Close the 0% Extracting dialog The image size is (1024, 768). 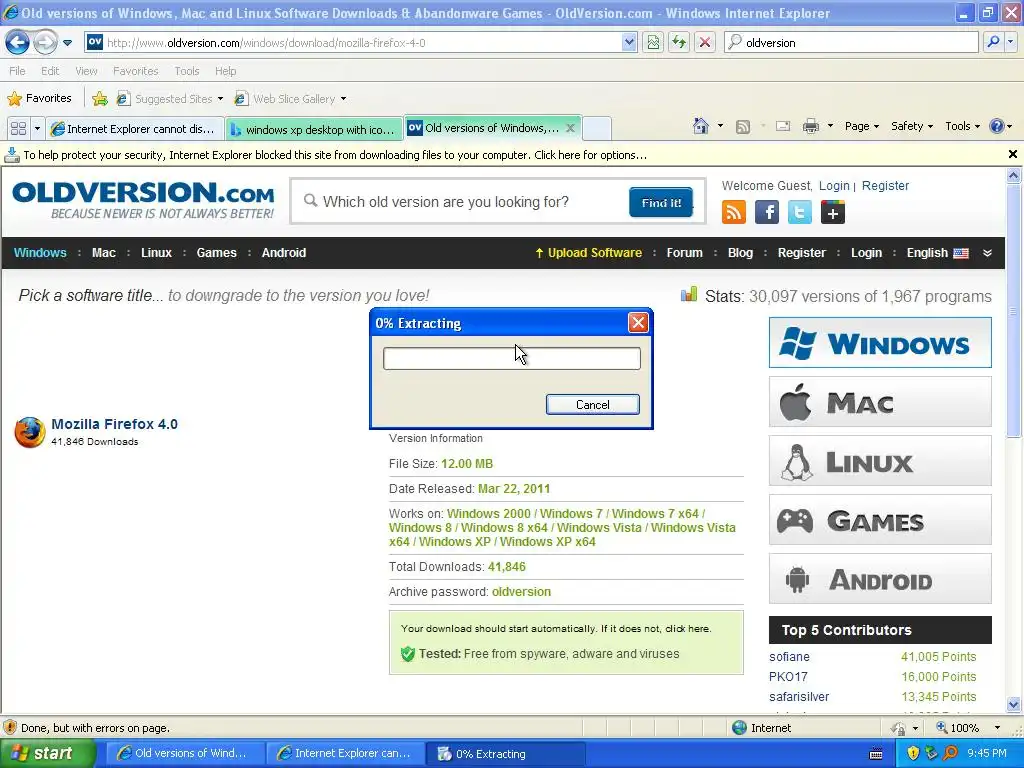point(638,322)
